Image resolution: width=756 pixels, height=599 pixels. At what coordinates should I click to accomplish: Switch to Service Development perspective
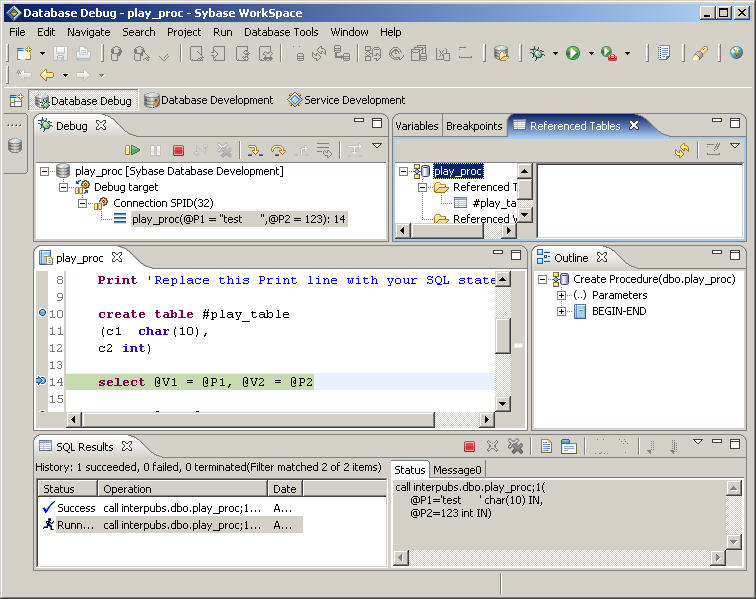(346, 100)
